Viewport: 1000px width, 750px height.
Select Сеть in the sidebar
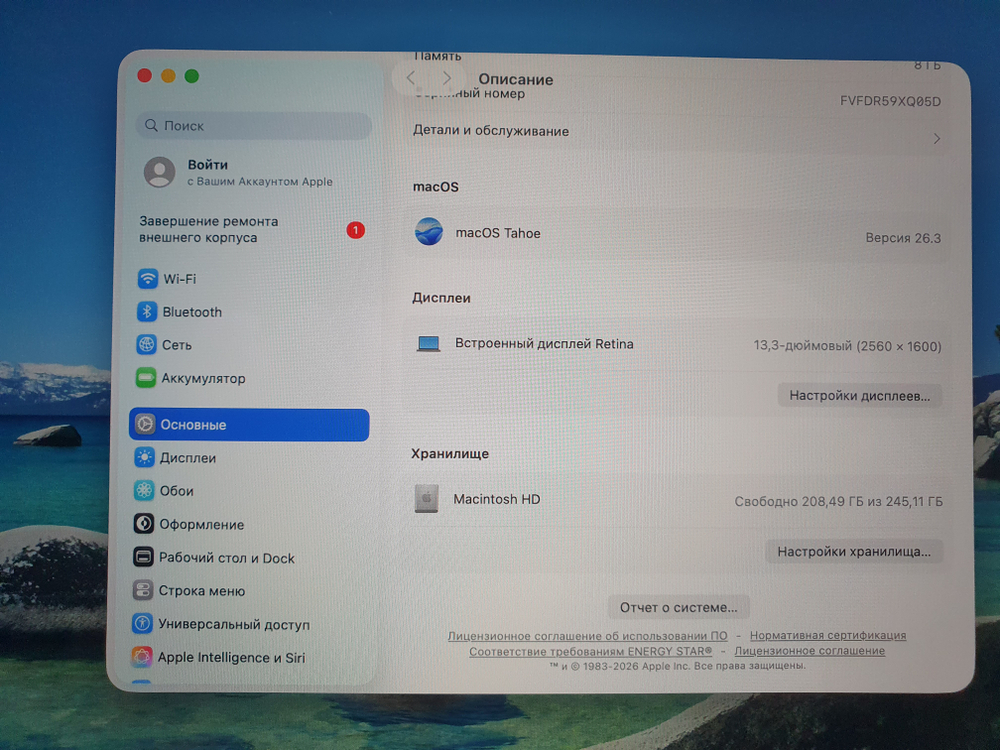249,345
